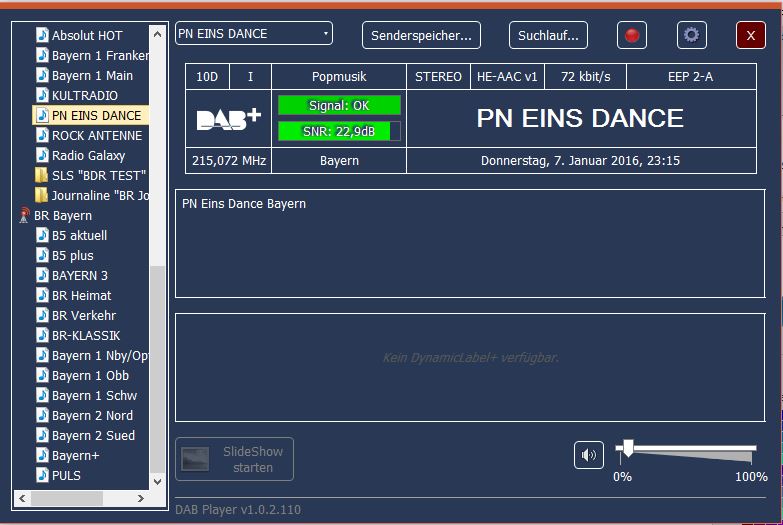Click the SLS "BDR TEST" folder icon

[41, 176]
